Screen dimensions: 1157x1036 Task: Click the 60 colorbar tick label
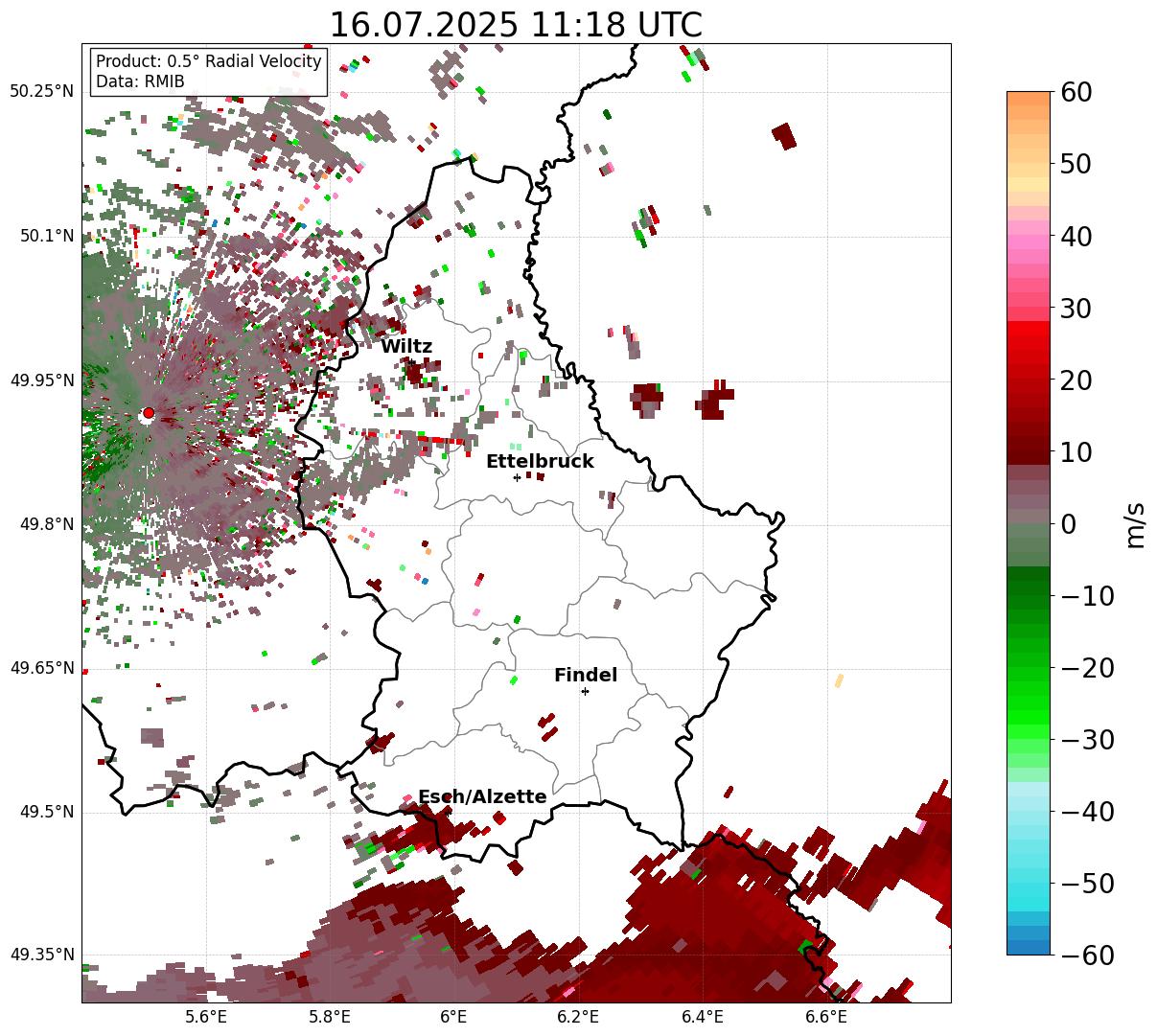1075,92
